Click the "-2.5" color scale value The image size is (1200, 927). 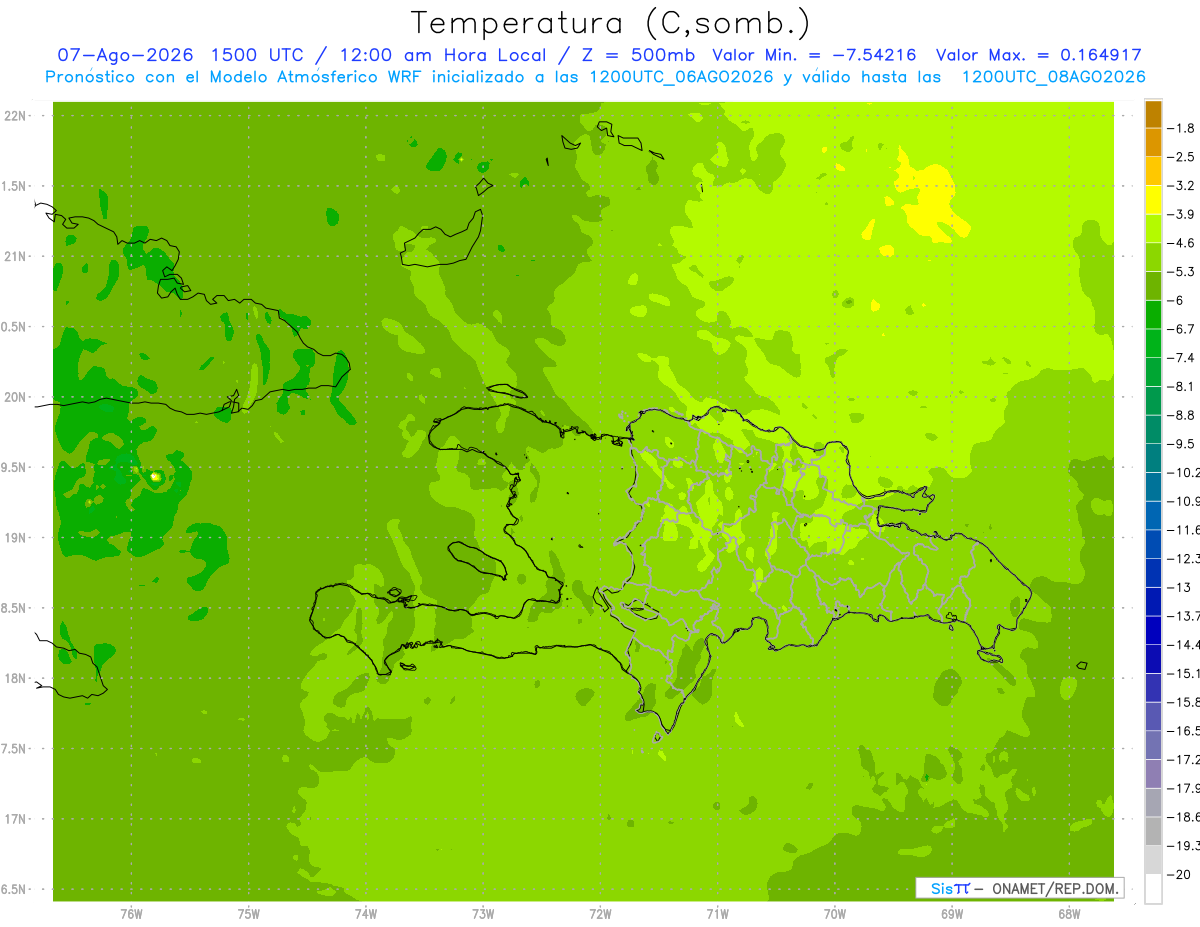click(1182, 157)
